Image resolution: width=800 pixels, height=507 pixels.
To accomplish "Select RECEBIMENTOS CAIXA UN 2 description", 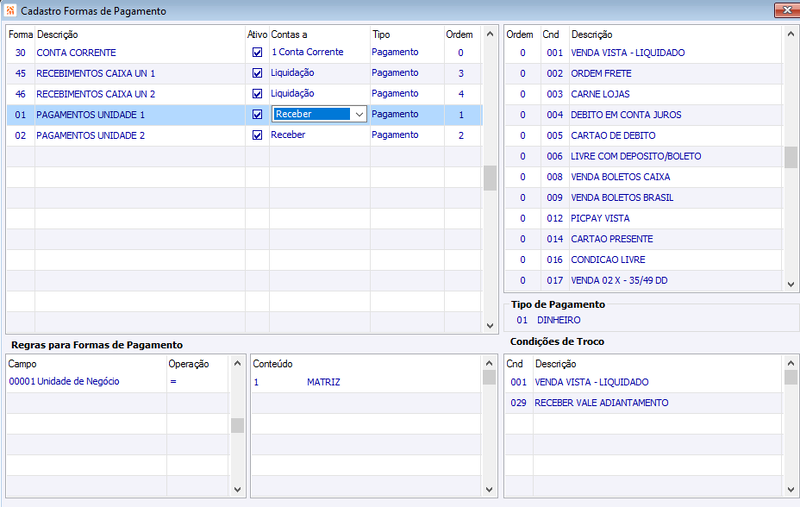I will [x=95, y=94].
